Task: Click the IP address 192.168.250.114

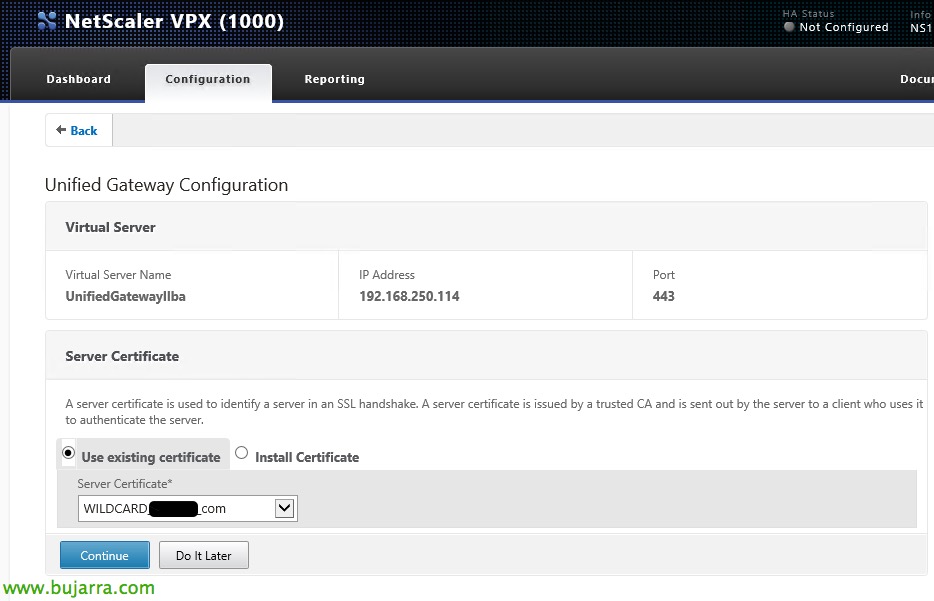Action: coord(409,296)
